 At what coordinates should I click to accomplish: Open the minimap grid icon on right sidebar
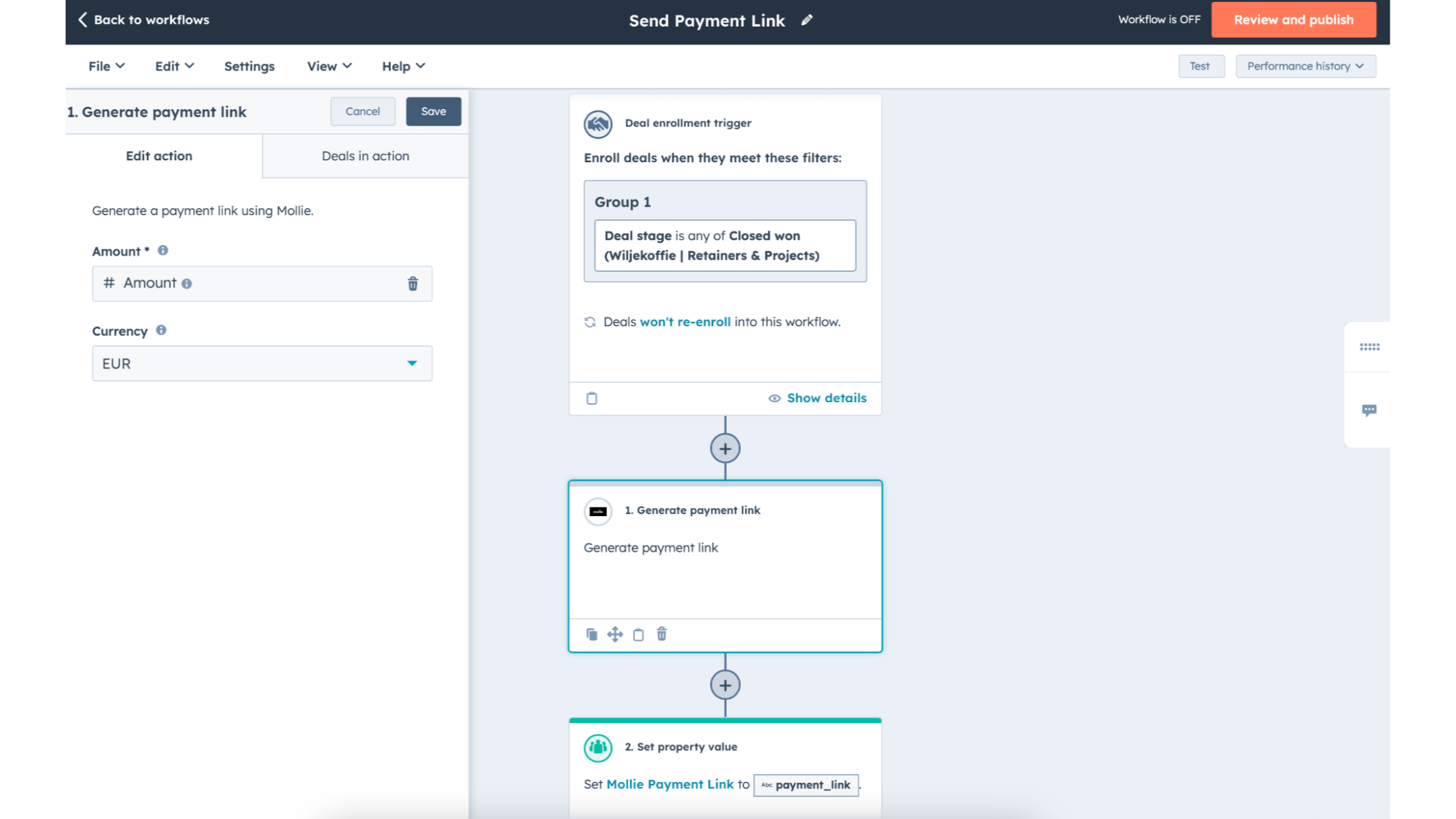click(x=1369, y=347)
